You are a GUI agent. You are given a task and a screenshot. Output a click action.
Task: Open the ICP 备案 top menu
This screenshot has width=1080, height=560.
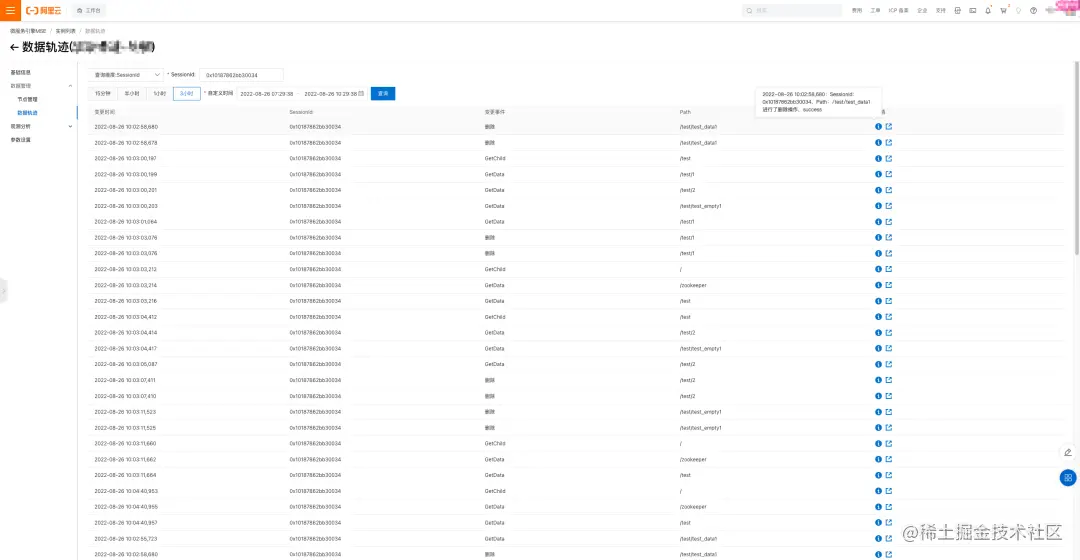point(899,10)
